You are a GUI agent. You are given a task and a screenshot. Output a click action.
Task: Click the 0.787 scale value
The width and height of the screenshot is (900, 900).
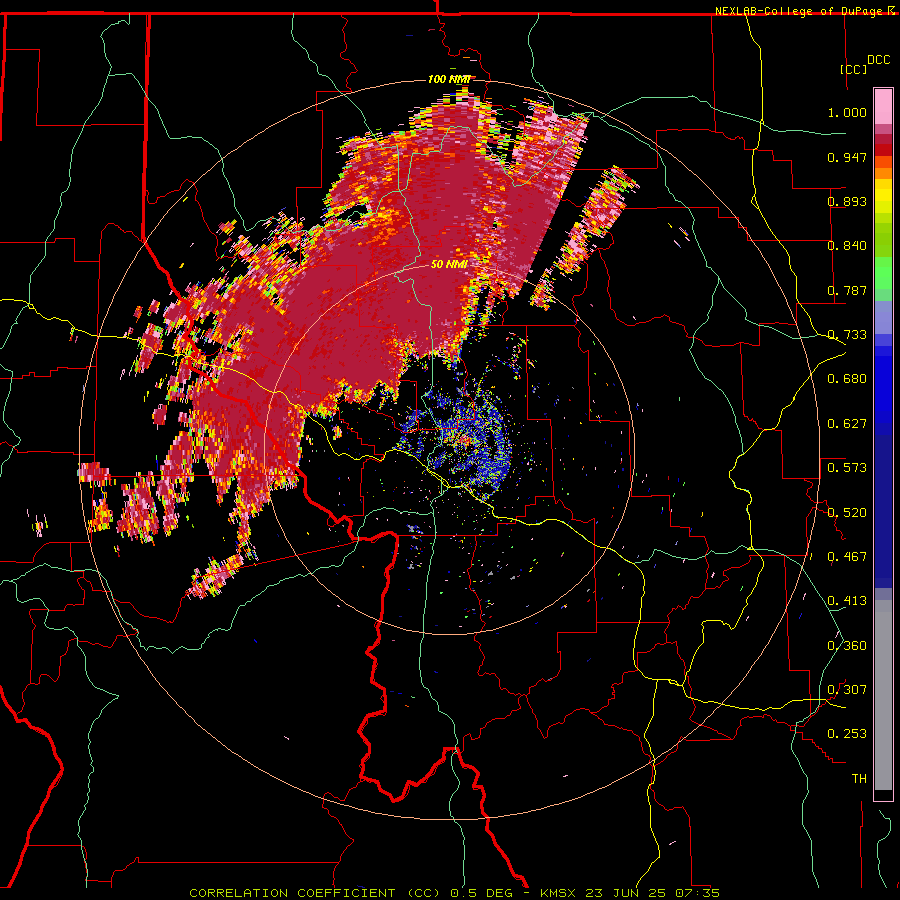[x=847, y=290]
